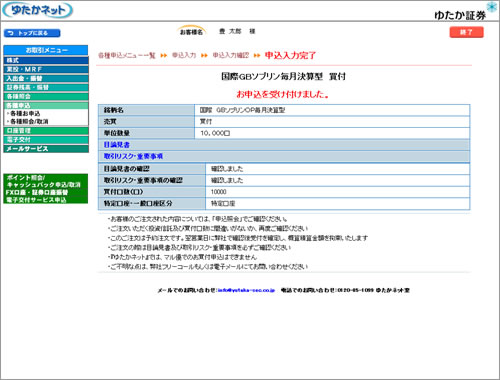Open the 各種照会 menu

pyautogui.click(x=46, y=96)
